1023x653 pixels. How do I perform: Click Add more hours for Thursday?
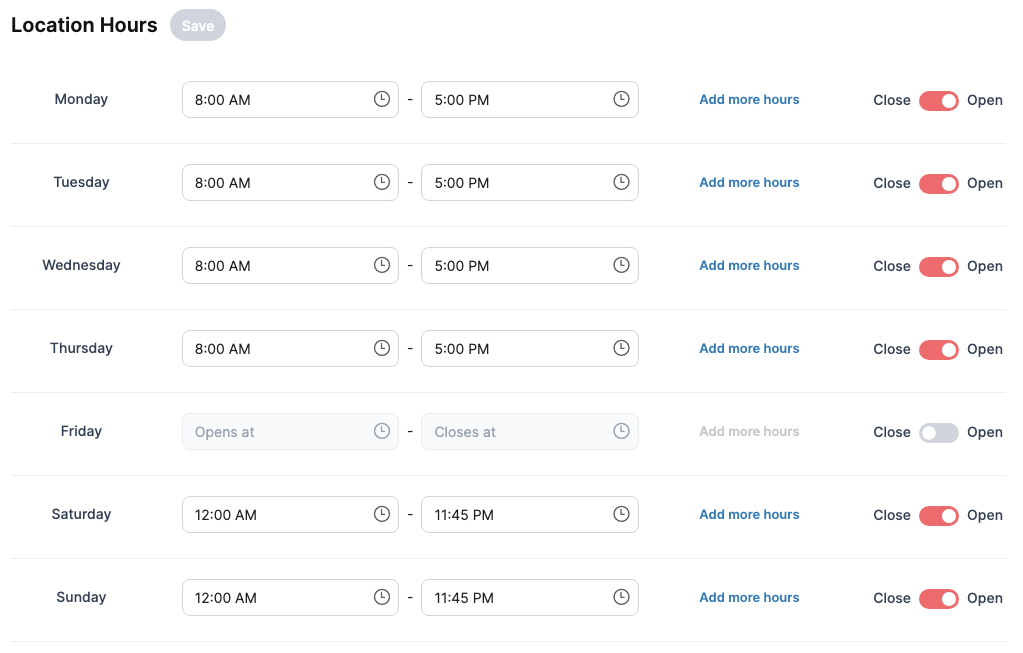[749, 348]
